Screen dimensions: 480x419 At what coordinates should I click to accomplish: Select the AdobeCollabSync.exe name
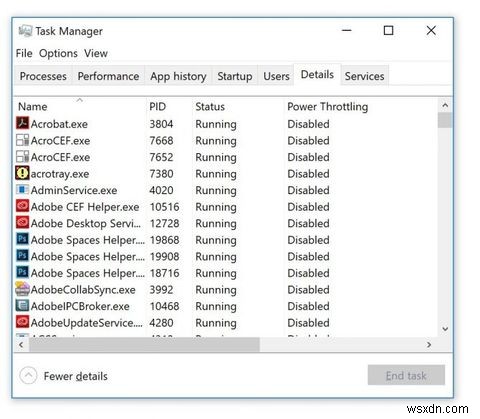click(83, 290)
